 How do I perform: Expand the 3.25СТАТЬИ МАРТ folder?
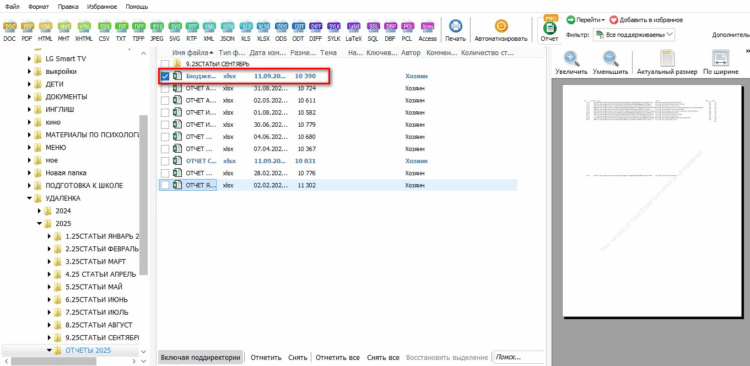[49, 261]
